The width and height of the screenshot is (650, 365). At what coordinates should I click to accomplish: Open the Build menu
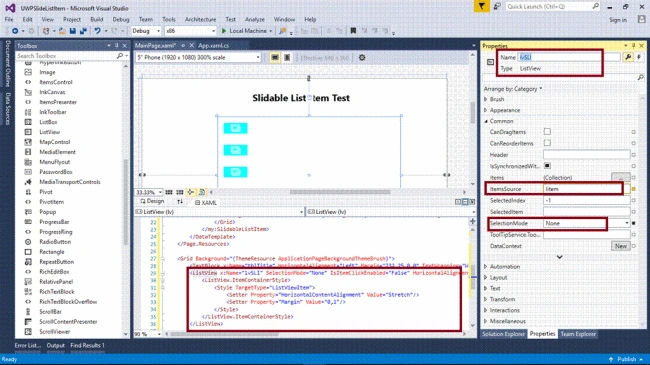coord(97,19)
